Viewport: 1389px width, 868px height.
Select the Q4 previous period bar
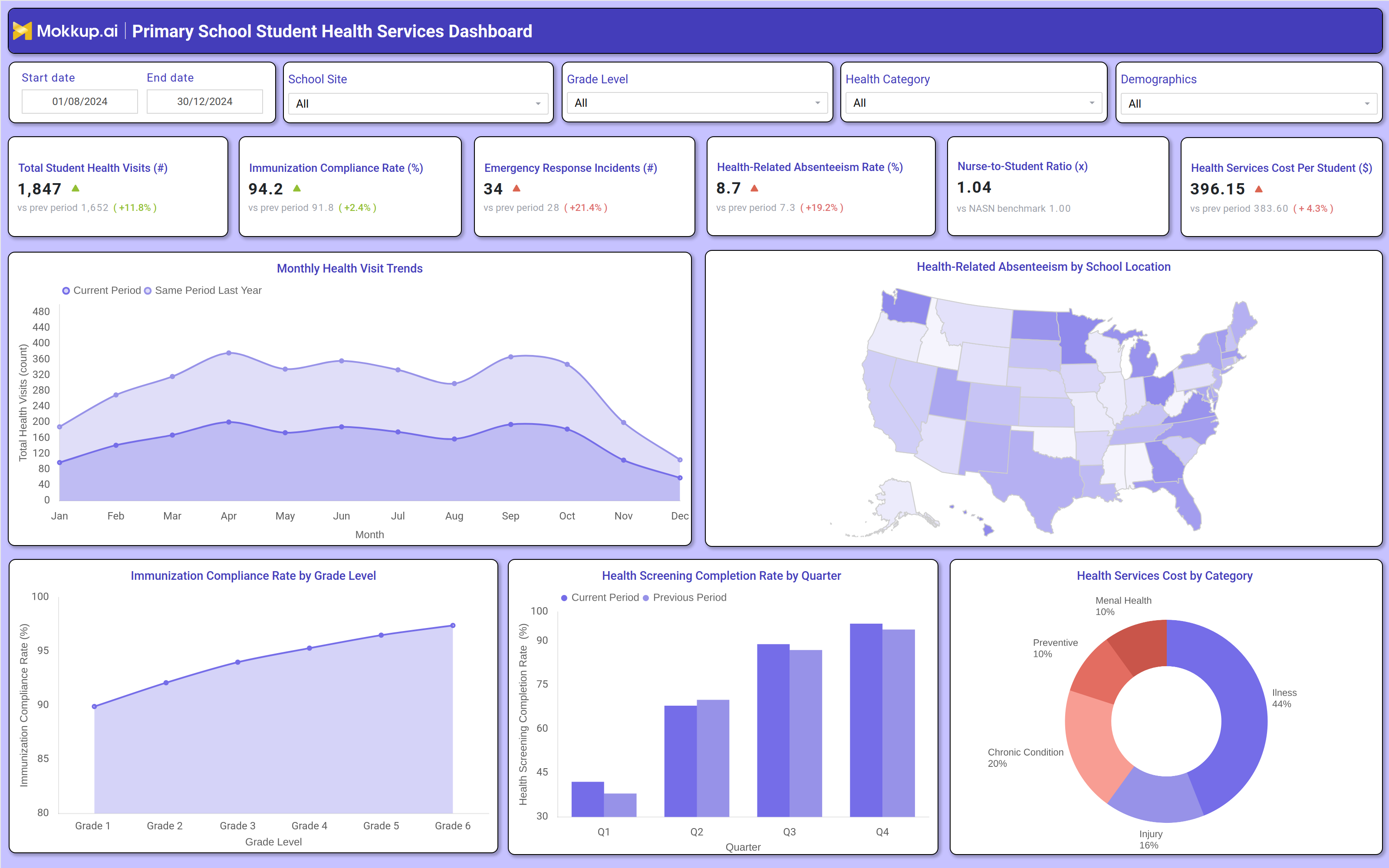point(898,723)
